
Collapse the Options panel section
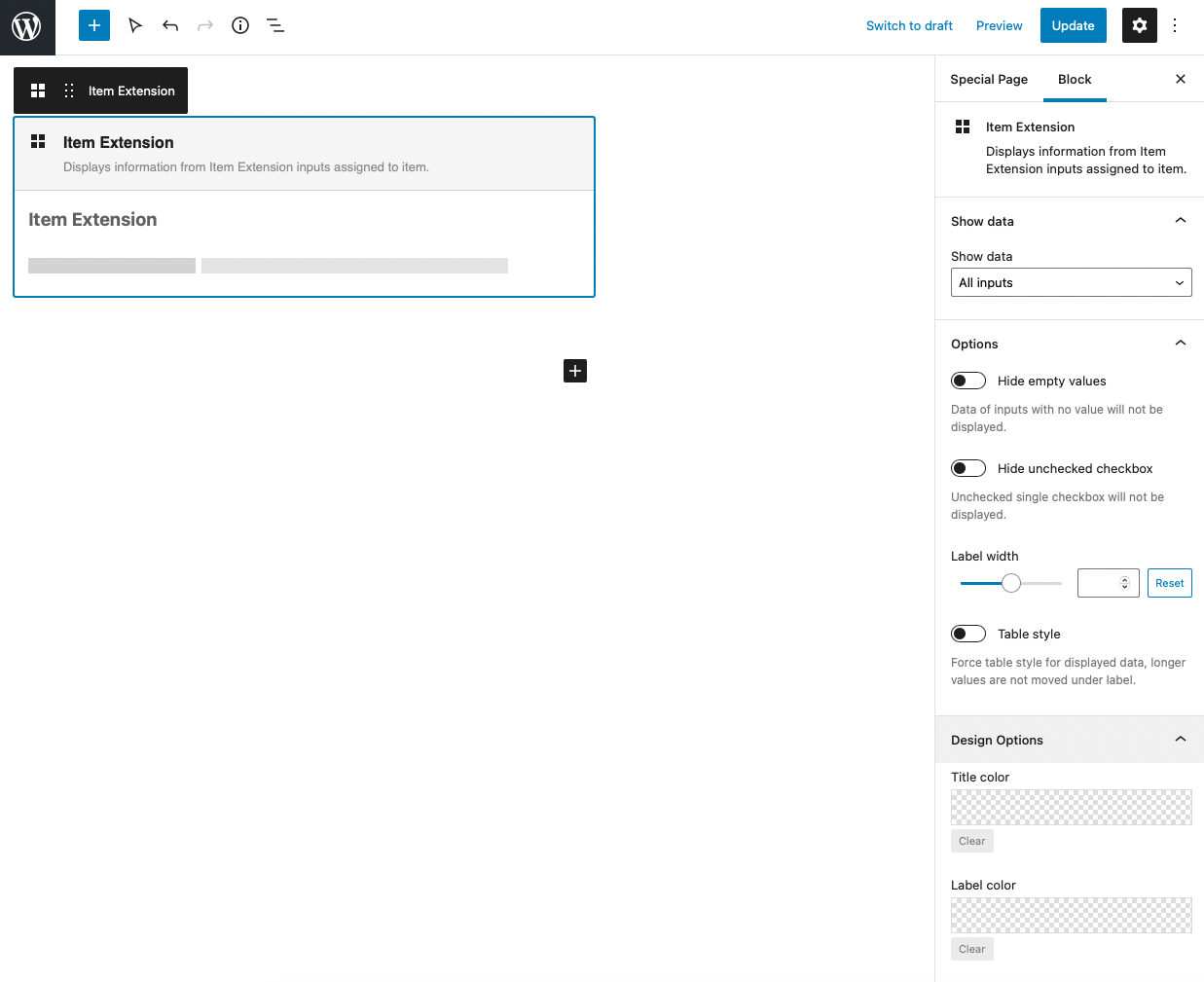(x=1180, y=344)
